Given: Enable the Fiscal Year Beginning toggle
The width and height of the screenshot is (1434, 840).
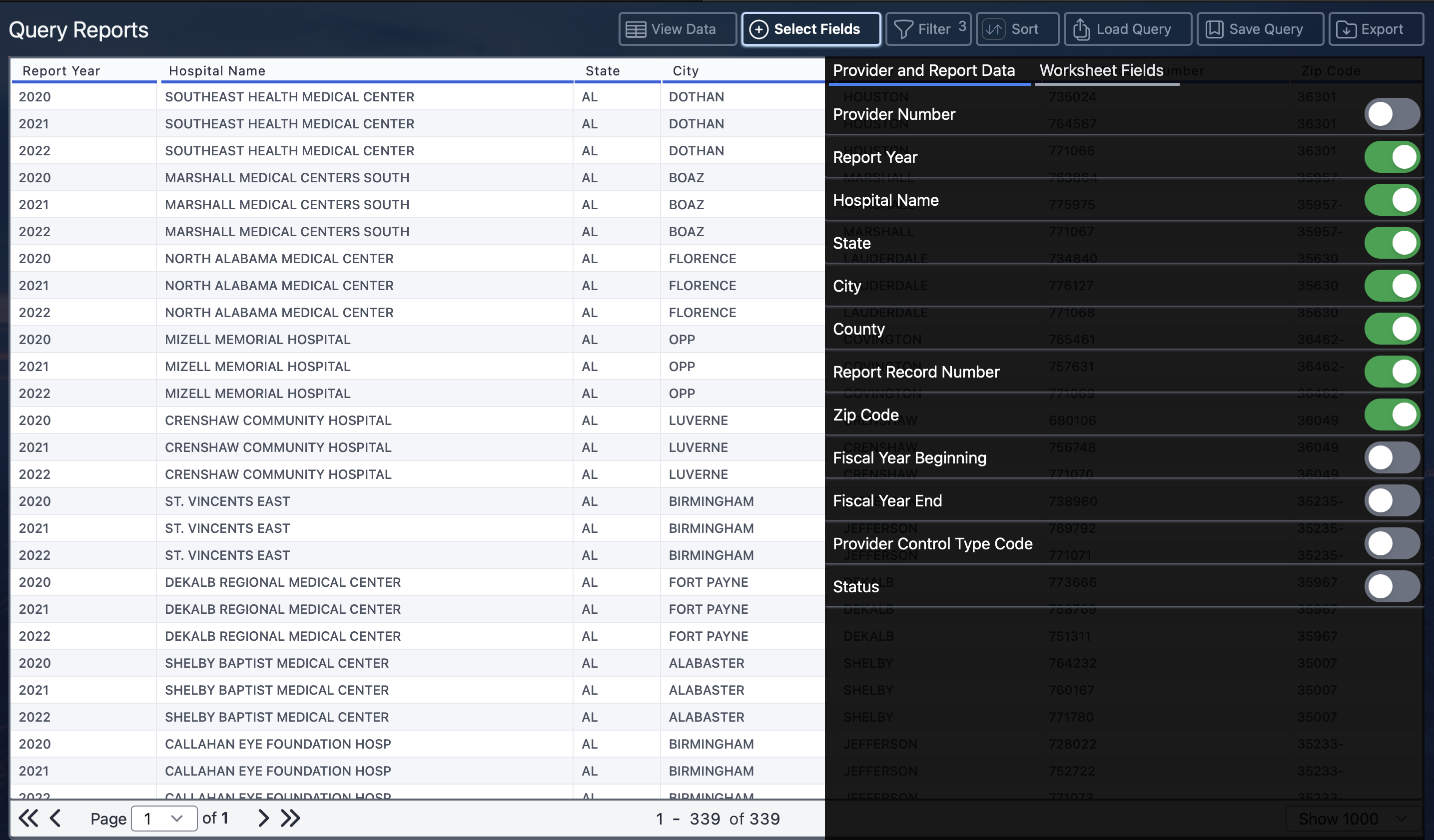Looking at the screenshot, I should [x=1392, y=458].
